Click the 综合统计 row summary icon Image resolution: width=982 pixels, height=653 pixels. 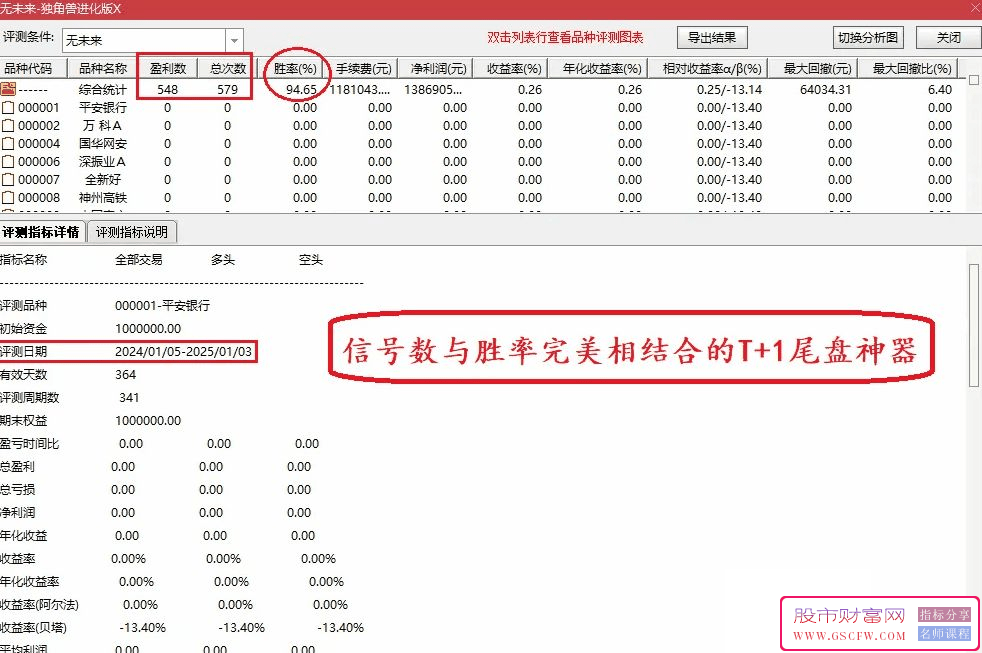coord(8,89)
